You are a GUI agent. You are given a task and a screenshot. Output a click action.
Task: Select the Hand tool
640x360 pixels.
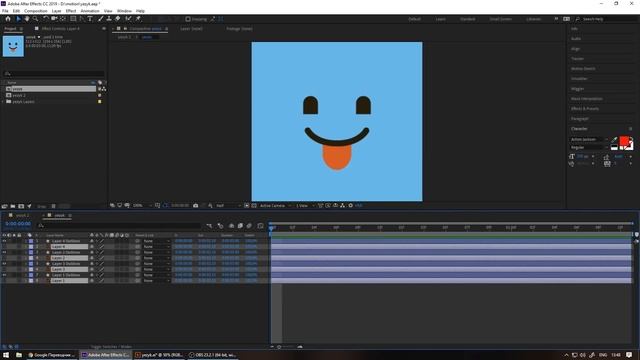pyautogui.click(x=27, y=19)
